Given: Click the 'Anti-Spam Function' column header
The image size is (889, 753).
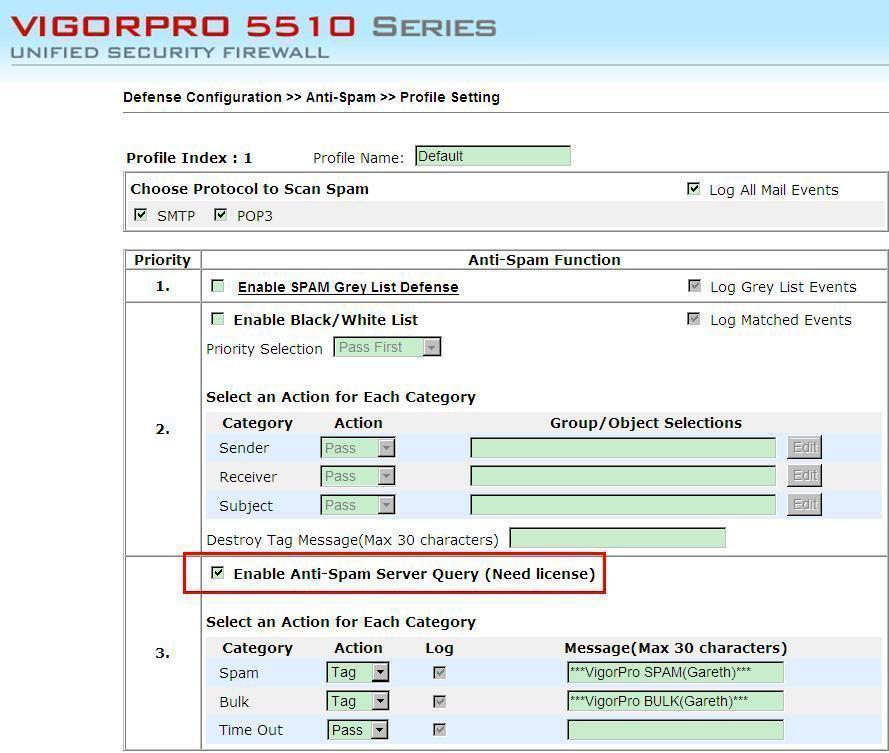Looking at the screenshot, I should click(x=544, y=260).
